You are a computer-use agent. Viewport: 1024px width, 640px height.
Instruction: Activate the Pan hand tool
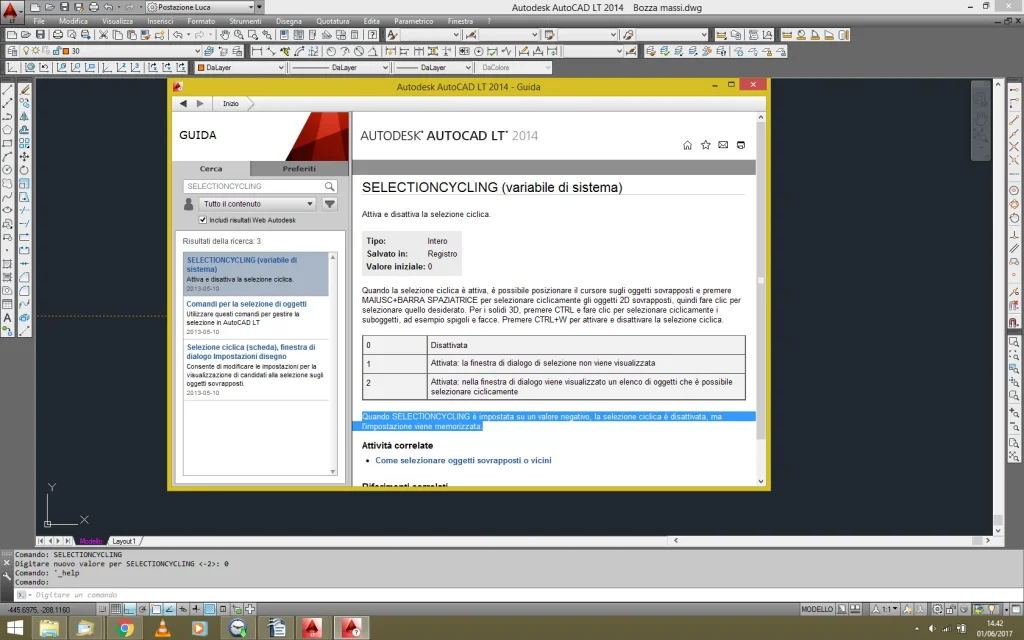coord(225,35)
